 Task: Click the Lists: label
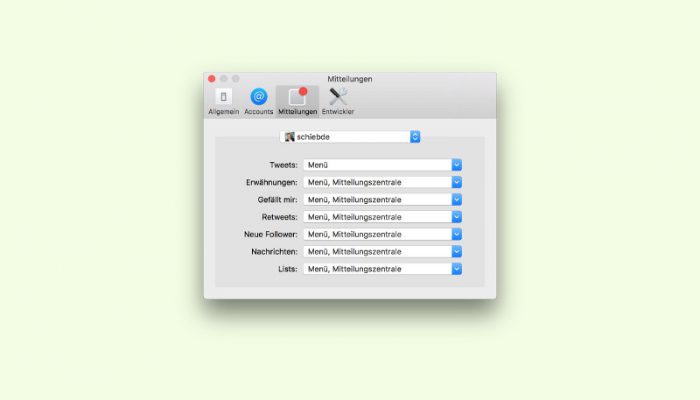click(288, 269)
